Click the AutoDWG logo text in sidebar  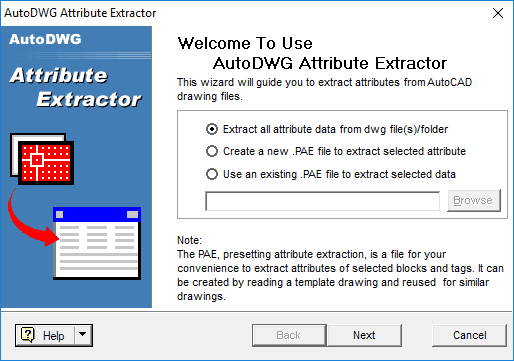click(45, 39)
